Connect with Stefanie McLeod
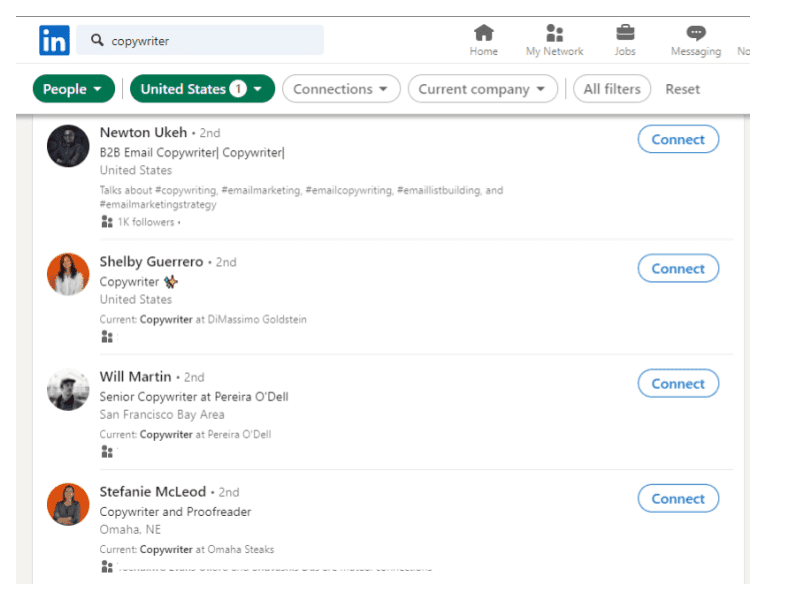The image size is (800, 600). click(x=678, y=499)
